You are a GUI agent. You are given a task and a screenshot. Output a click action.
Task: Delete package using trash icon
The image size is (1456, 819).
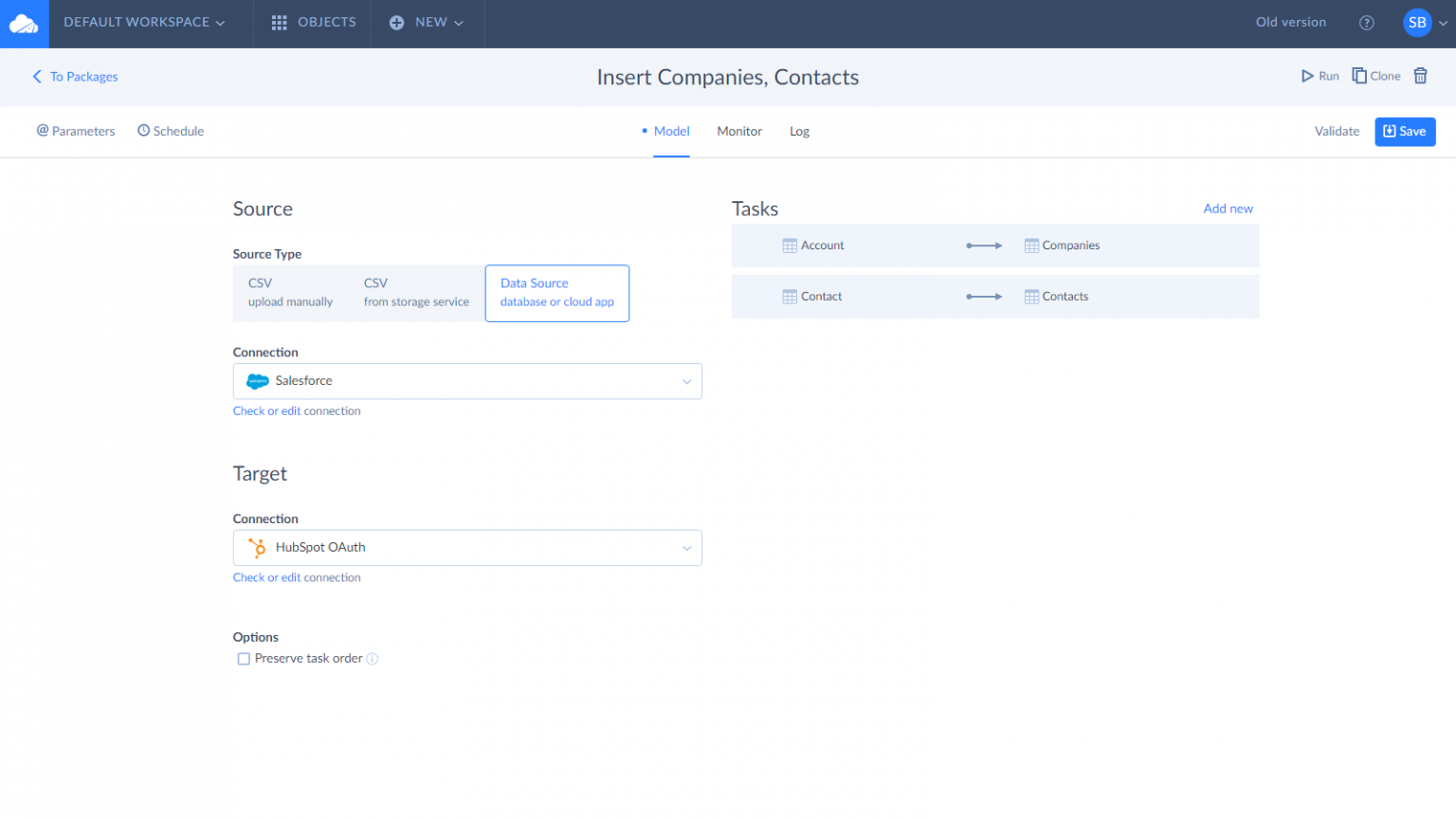tap(1420, 76)
